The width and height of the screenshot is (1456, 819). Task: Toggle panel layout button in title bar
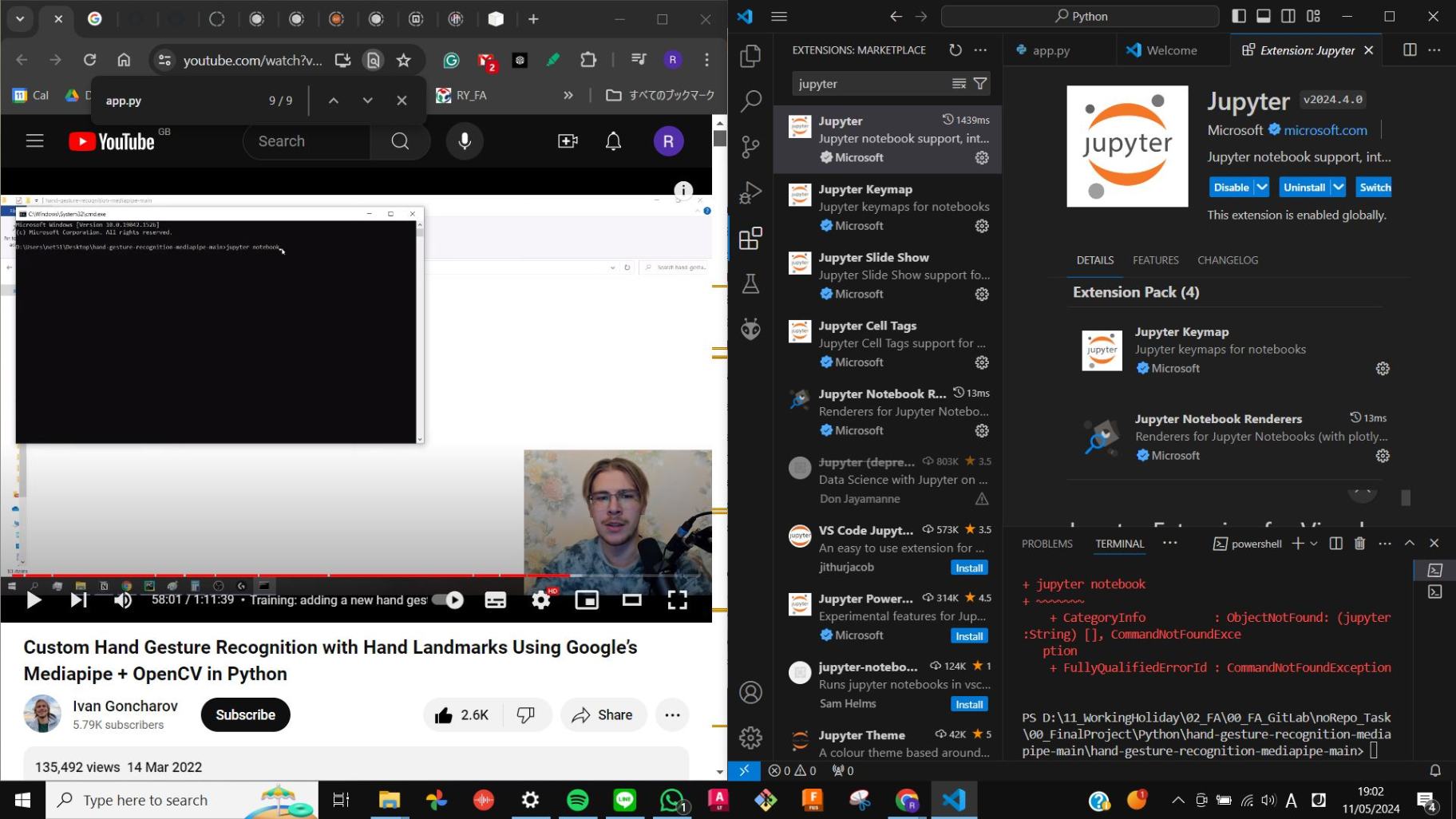[1264, 16]
